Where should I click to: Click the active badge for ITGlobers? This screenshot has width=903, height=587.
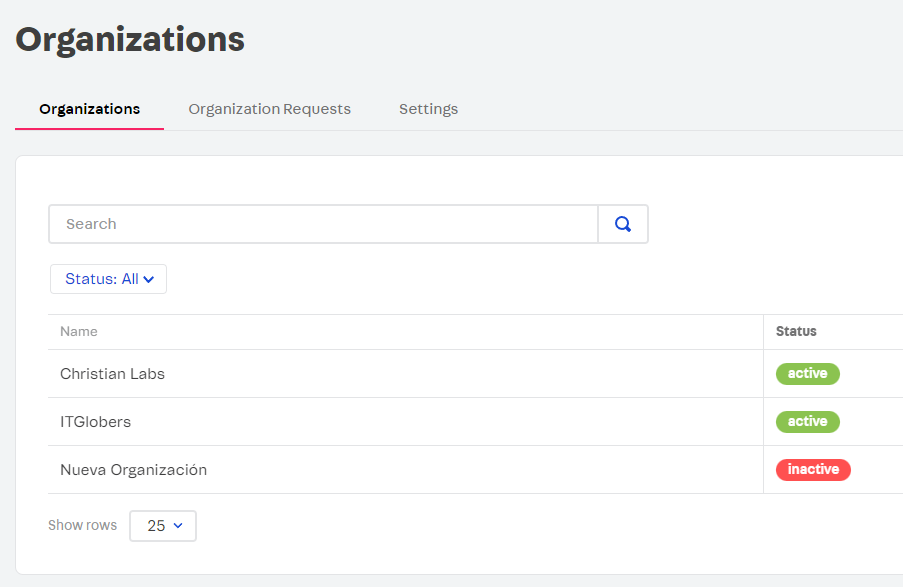(x=807, y=422)
